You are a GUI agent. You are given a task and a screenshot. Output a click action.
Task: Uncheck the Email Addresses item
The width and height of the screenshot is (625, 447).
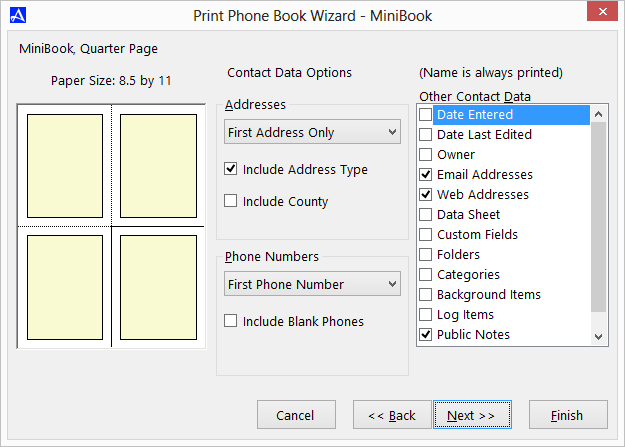tap(426, 175)
